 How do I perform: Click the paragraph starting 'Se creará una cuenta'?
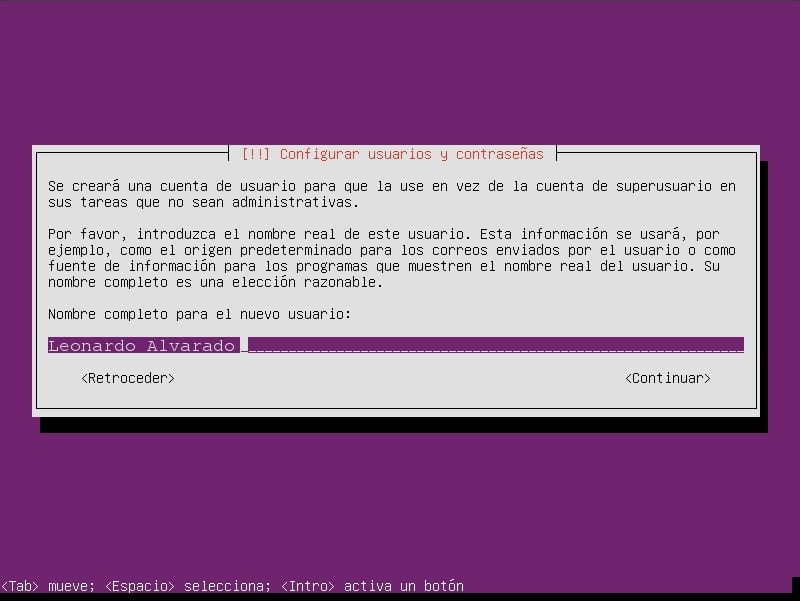coord(392,194)
